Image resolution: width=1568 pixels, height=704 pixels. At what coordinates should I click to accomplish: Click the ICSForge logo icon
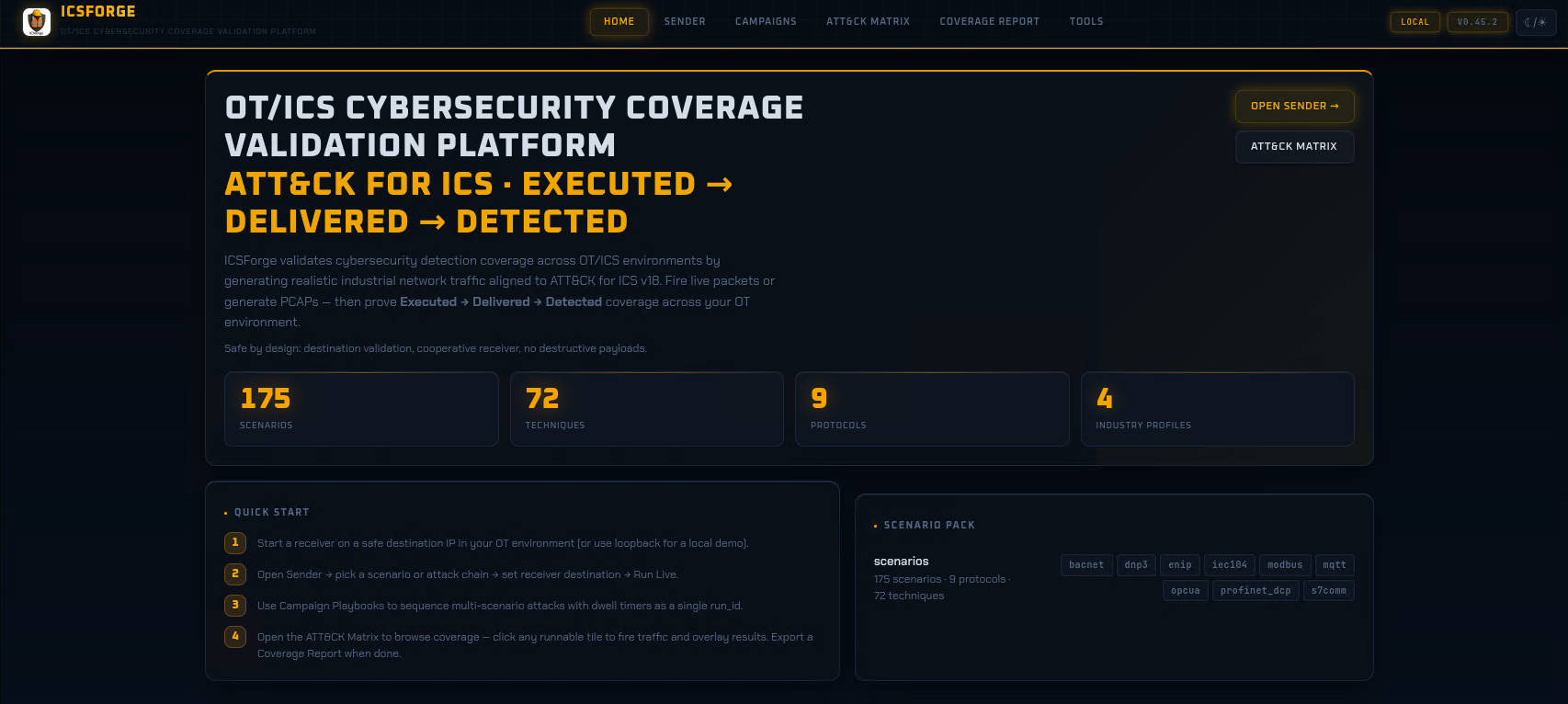37,21
